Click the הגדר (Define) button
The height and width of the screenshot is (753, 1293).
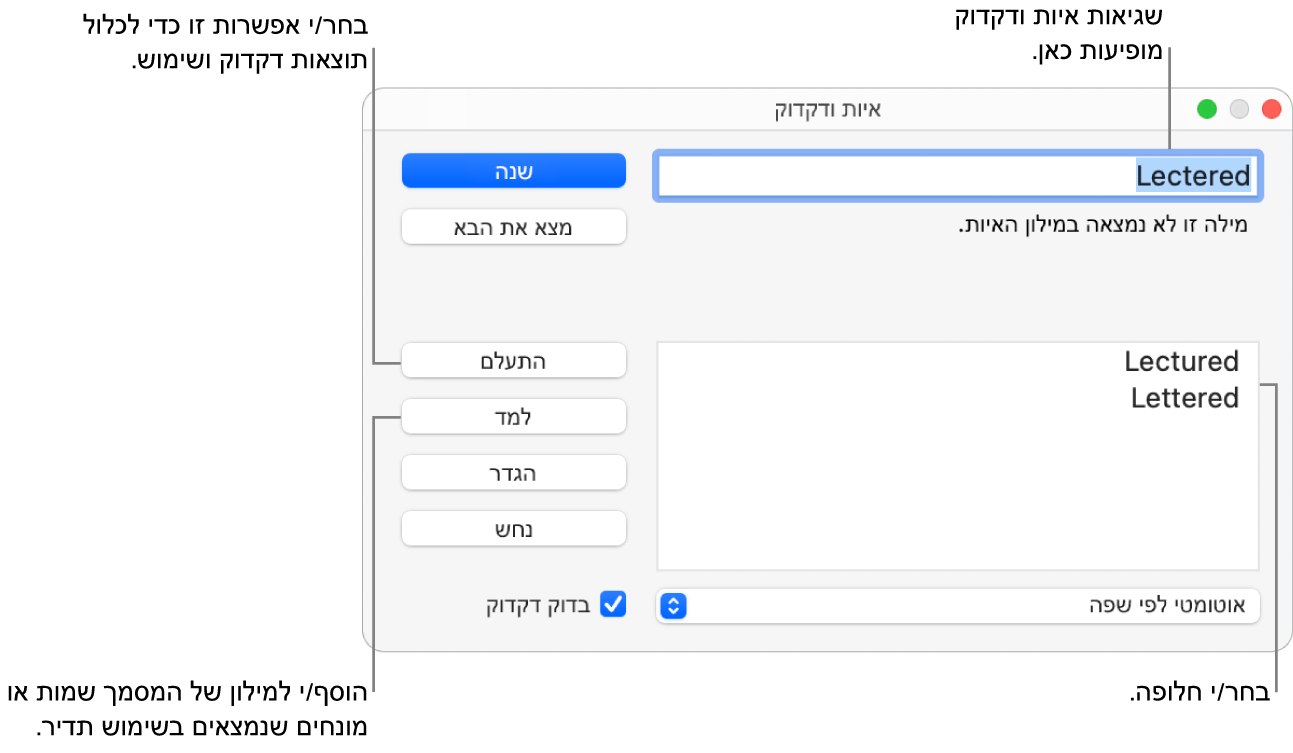point(513,473)
